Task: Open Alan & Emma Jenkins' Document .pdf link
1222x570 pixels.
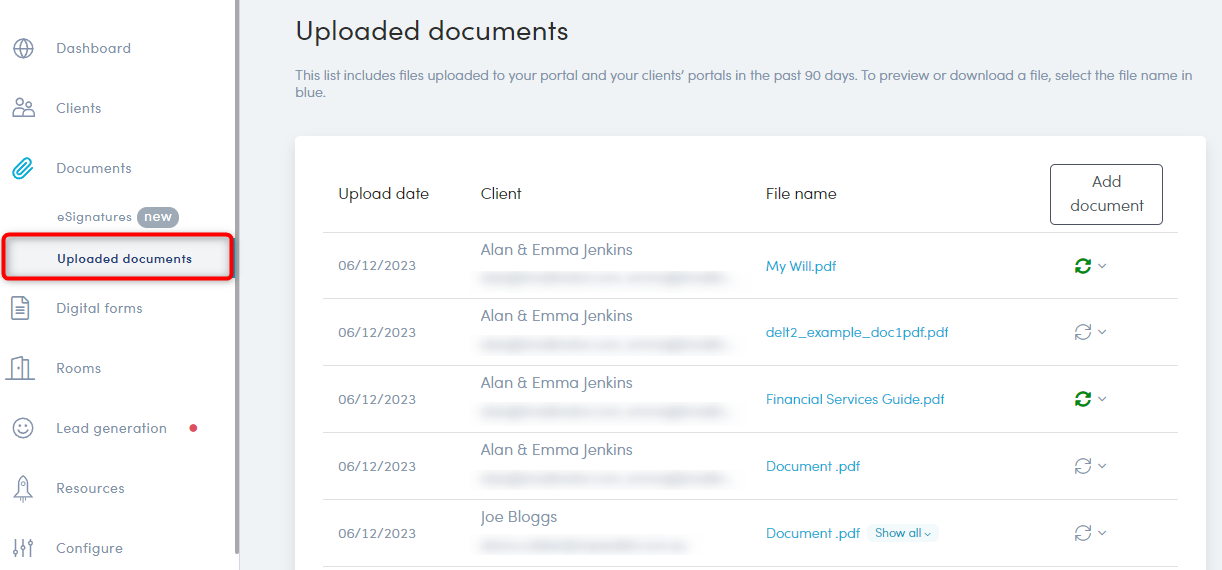Action: [x=813, y=466]
